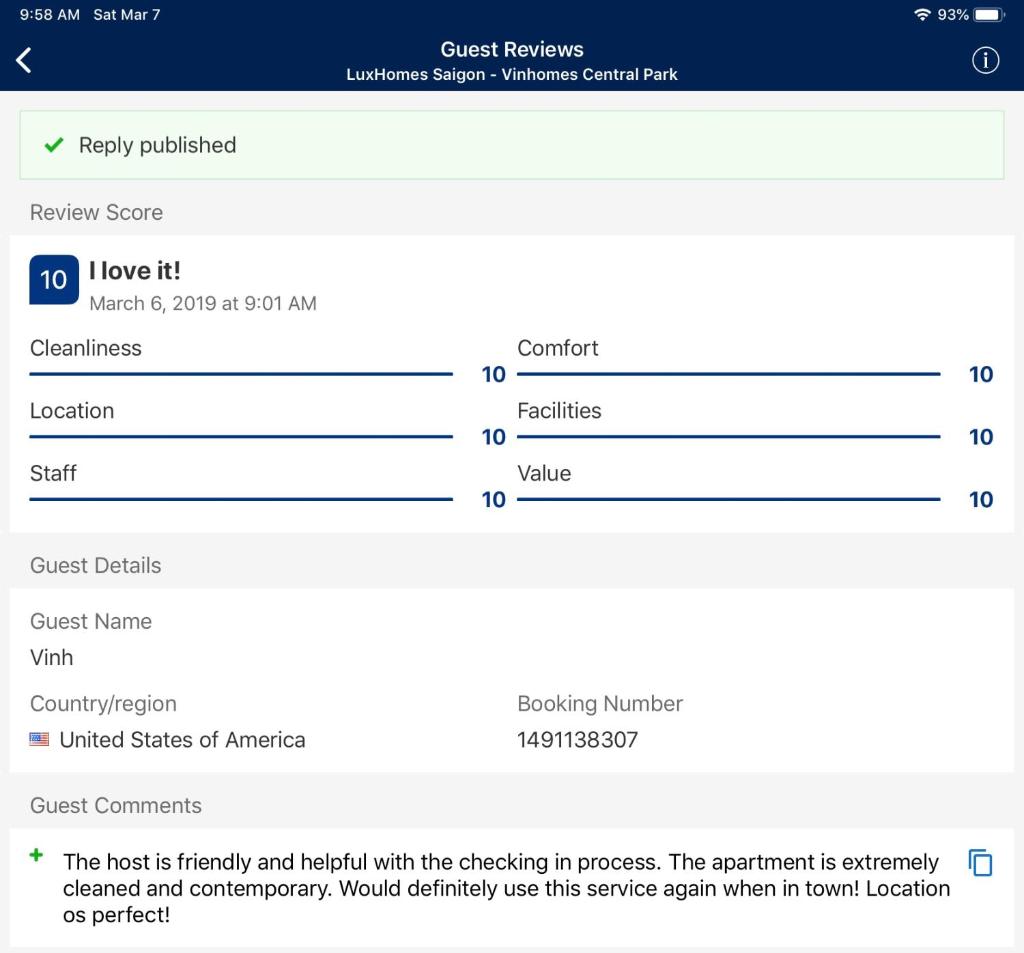Screen dimensions: 1024x953
Task: Tap the United States flag icon
Action: [39, 739]
